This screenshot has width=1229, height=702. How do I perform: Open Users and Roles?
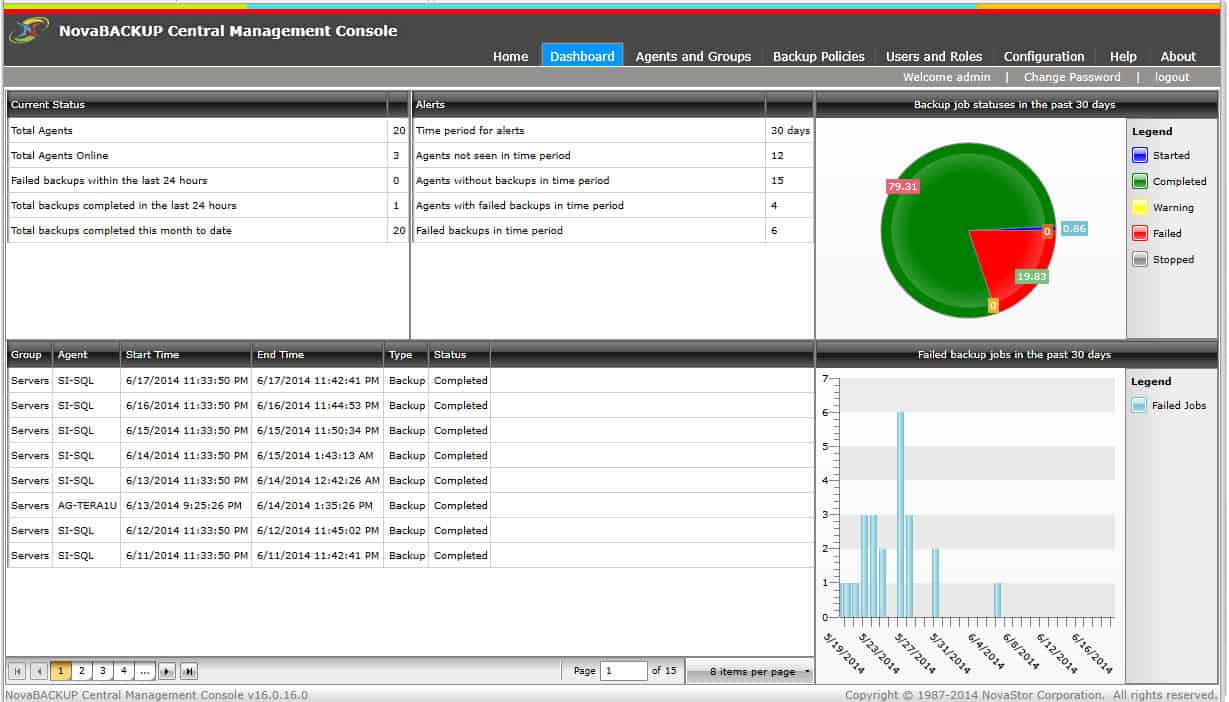(x=934, y=56)
